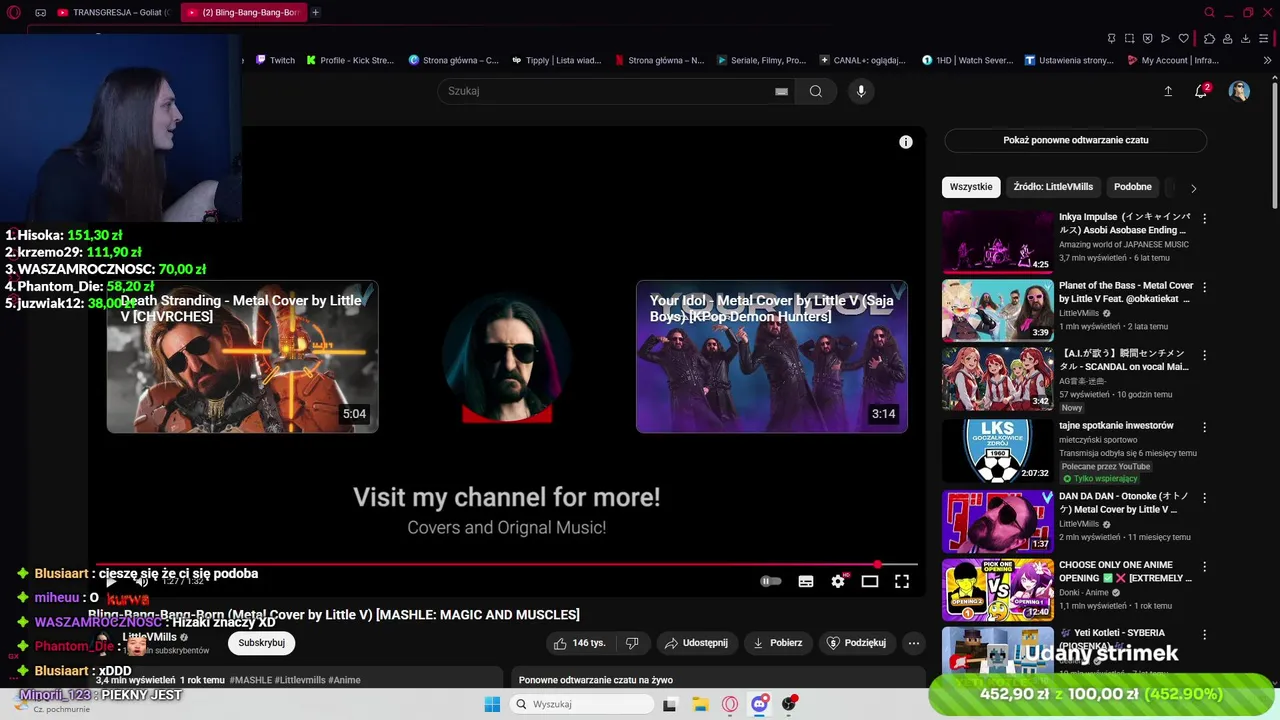Open the CANAL+ bookmark
The image size is (1280, 720).
coord(862,60)
